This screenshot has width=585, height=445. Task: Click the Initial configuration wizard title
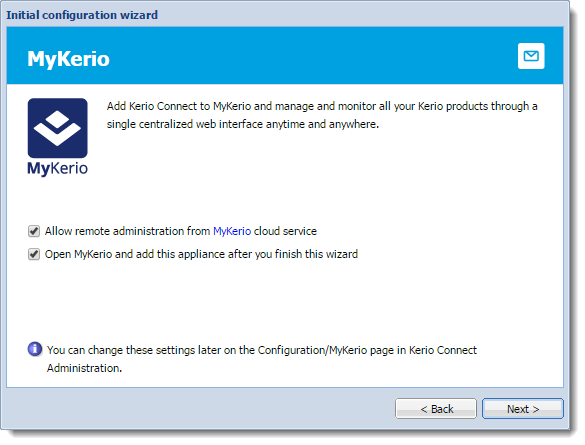82,15
